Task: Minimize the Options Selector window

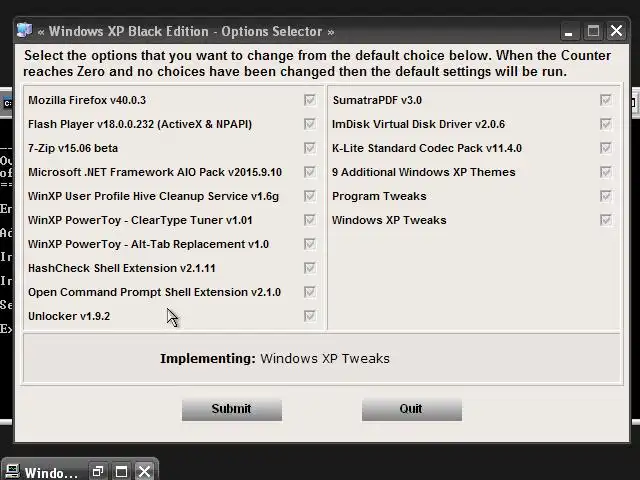Action: point(569,31)
